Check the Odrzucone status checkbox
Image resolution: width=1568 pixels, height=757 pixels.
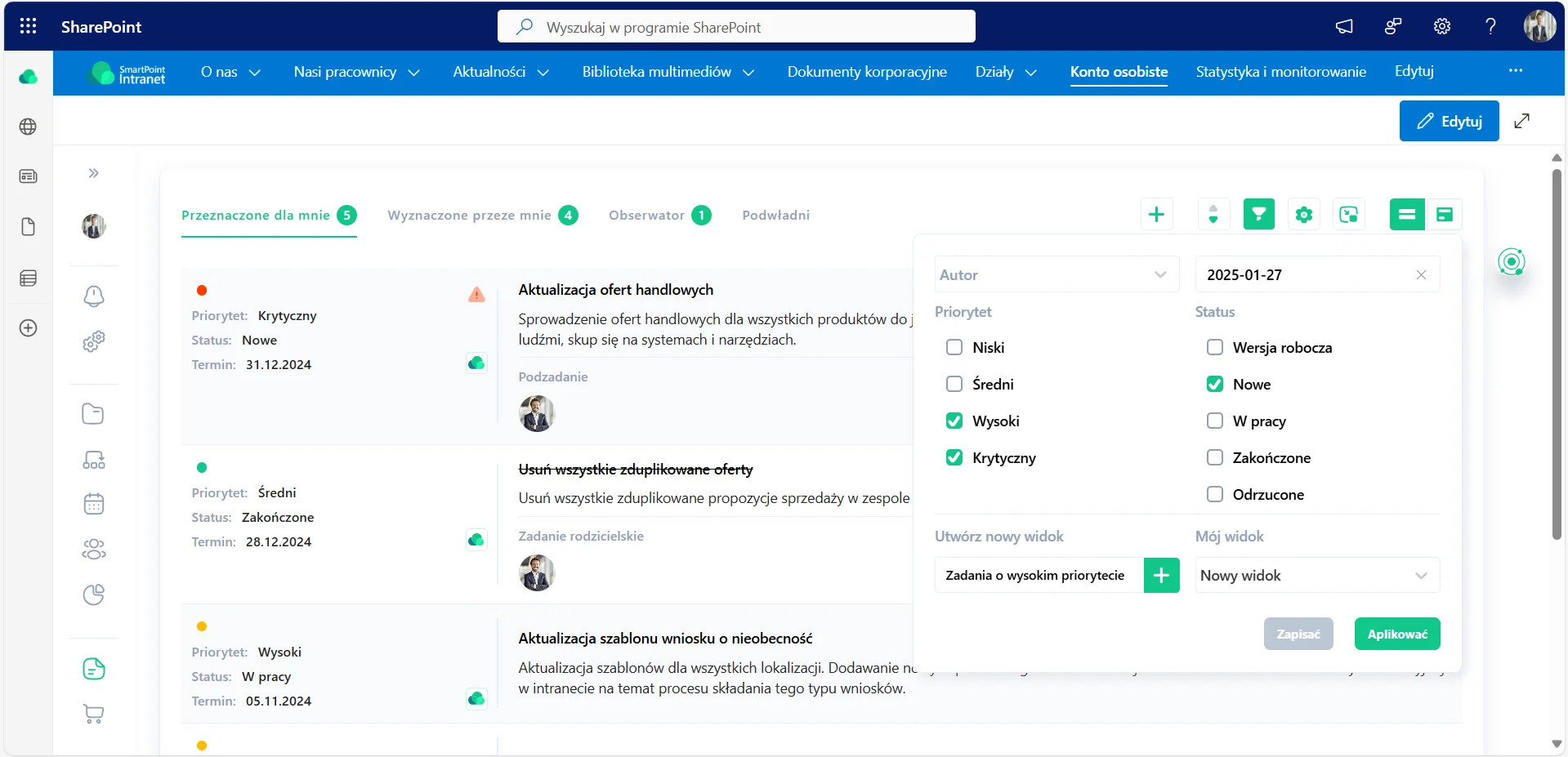click(1215, 494)
